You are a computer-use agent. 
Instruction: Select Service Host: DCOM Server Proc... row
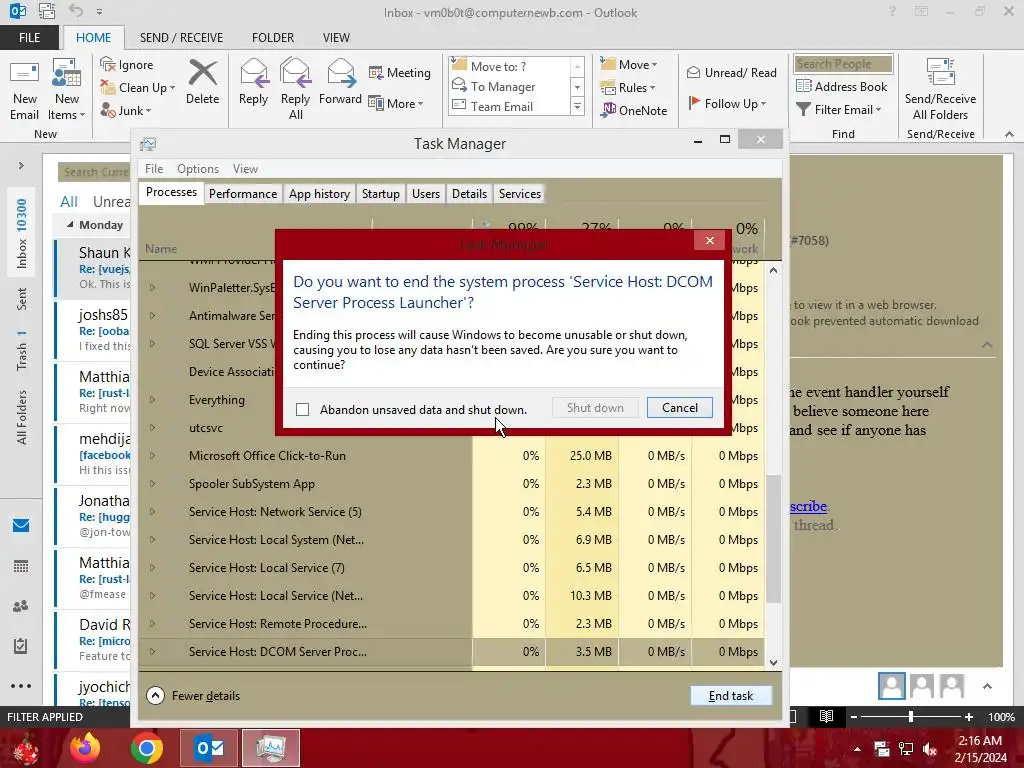coord(451,652)
